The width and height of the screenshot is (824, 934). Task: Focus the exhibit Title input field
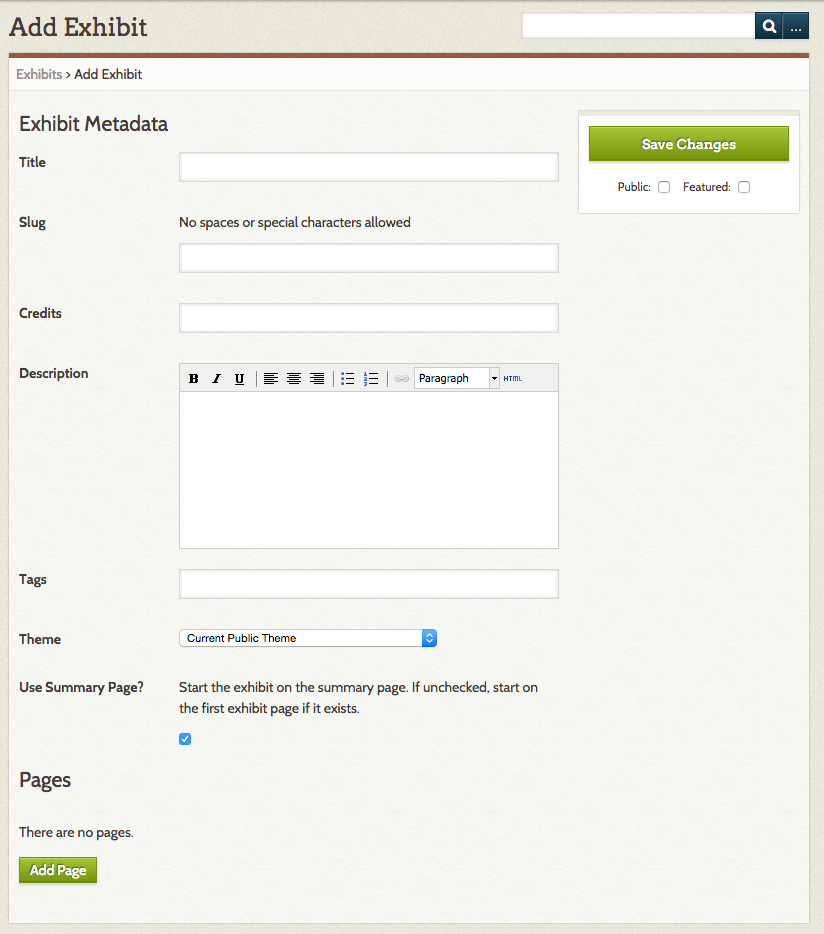tap(368, 167)
